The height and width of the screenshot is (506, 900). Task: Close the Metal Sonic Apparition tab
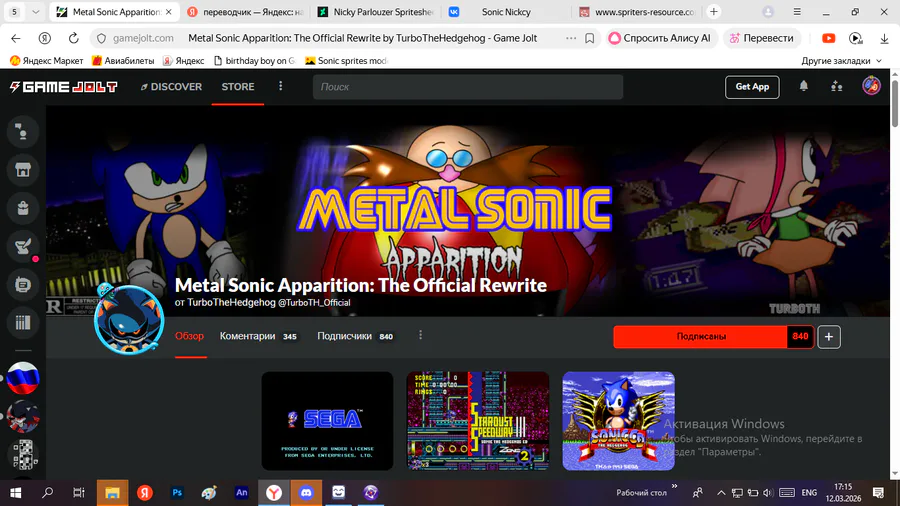(x=169, y=11)
